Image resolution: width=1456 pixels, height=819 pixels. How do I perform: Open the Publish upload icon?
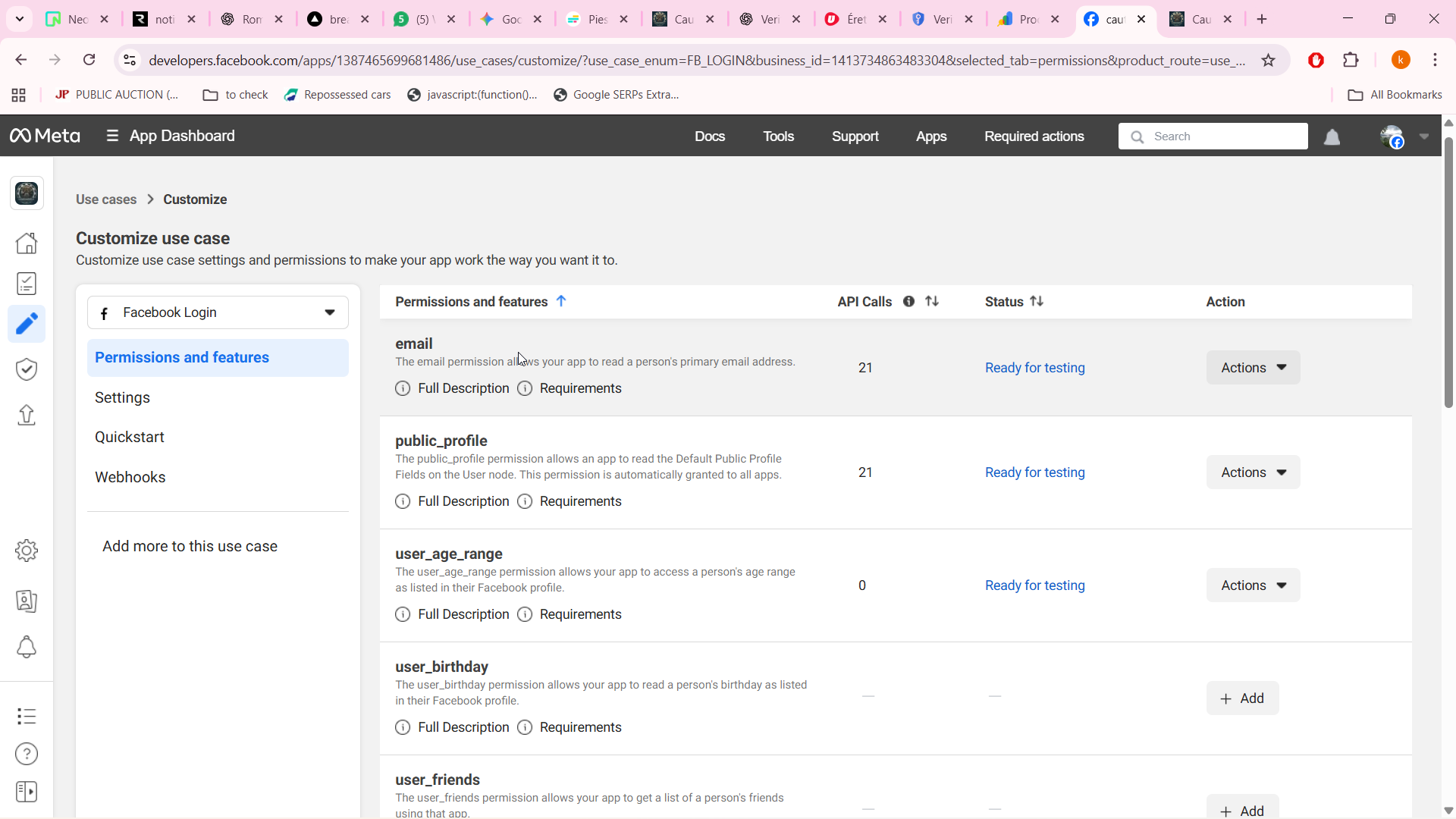pos(27,415)
